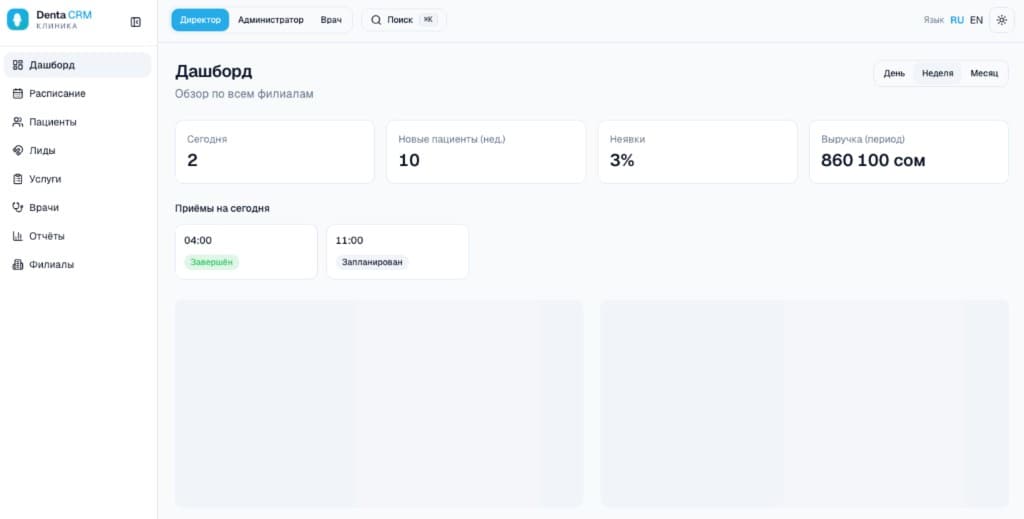Viewport: 1024px width, 519px height.
Task: Open the Расписание section
Action: pos(78,93)
